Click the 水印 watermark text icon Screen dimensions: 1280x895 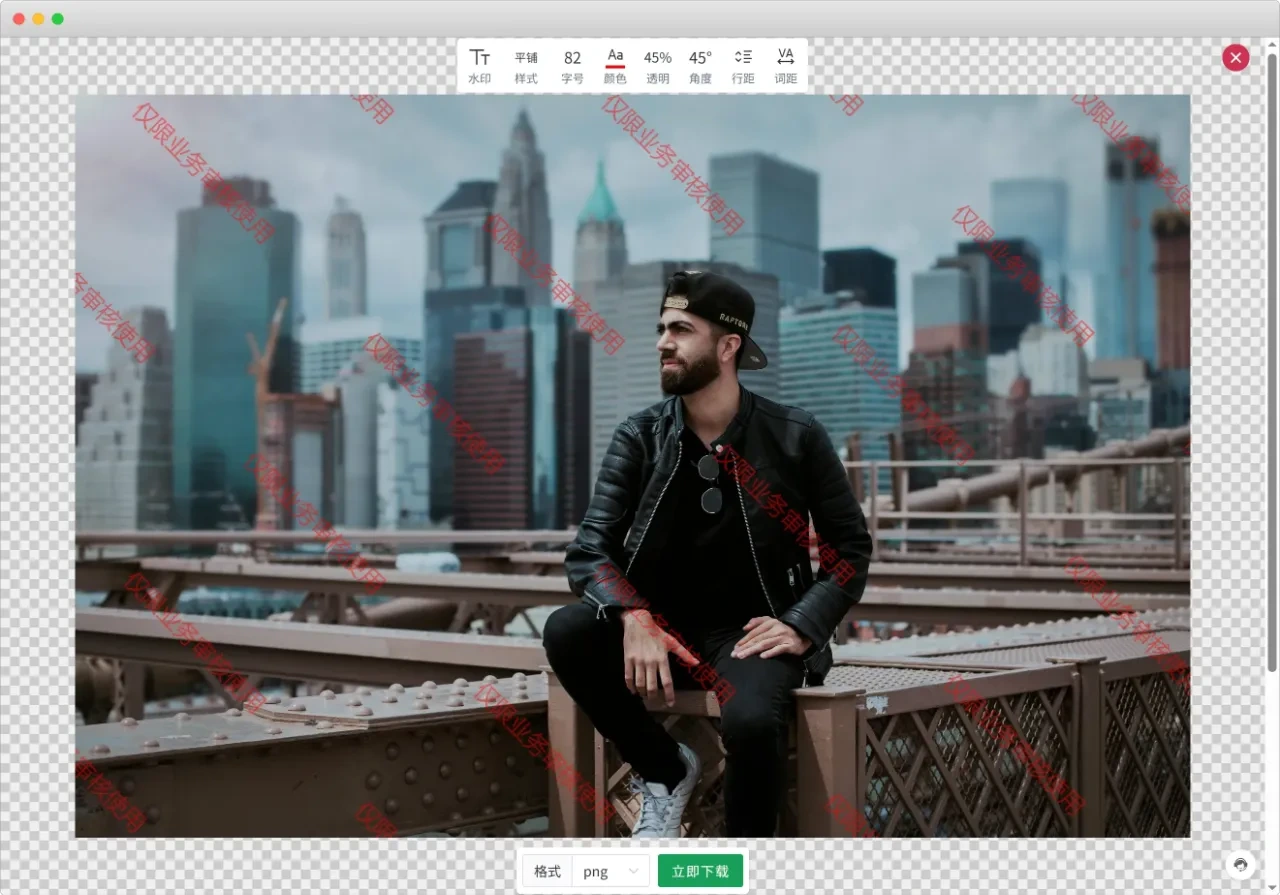click(x=480, y=66)
